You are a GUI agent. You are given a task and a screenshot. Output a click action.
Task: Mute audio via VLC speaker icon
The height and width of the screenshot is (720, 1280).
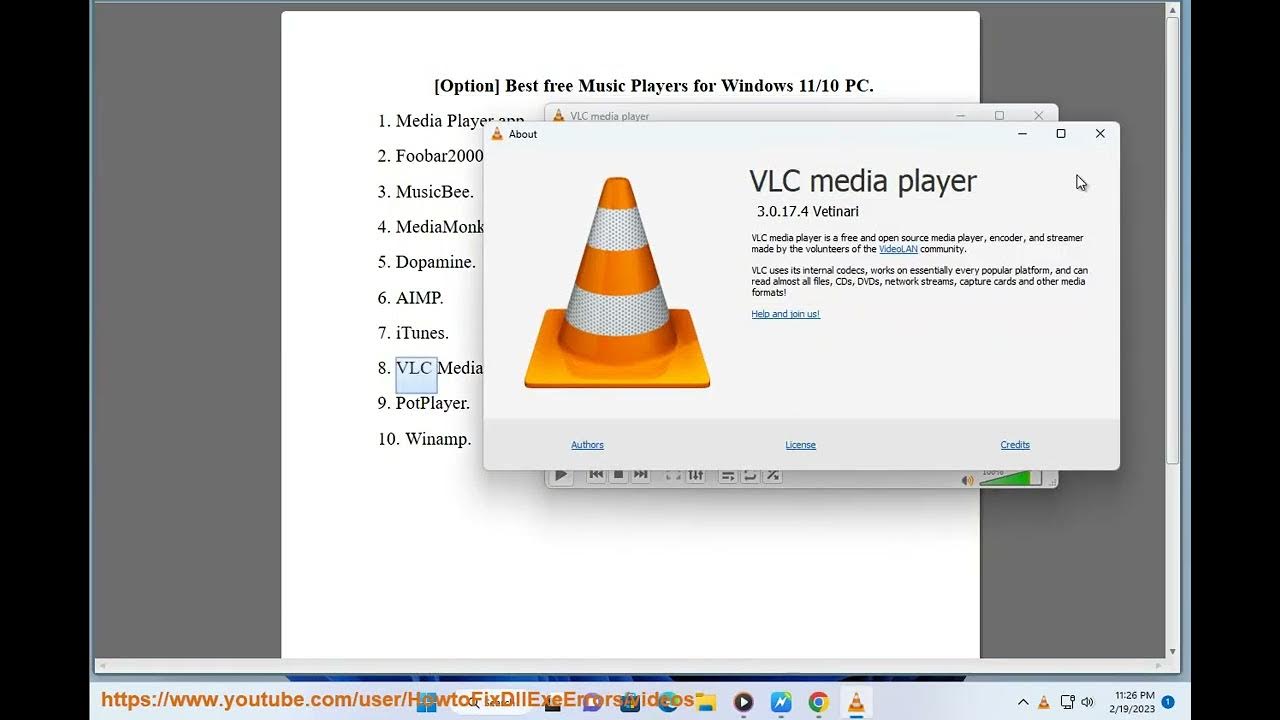(967, 480)
